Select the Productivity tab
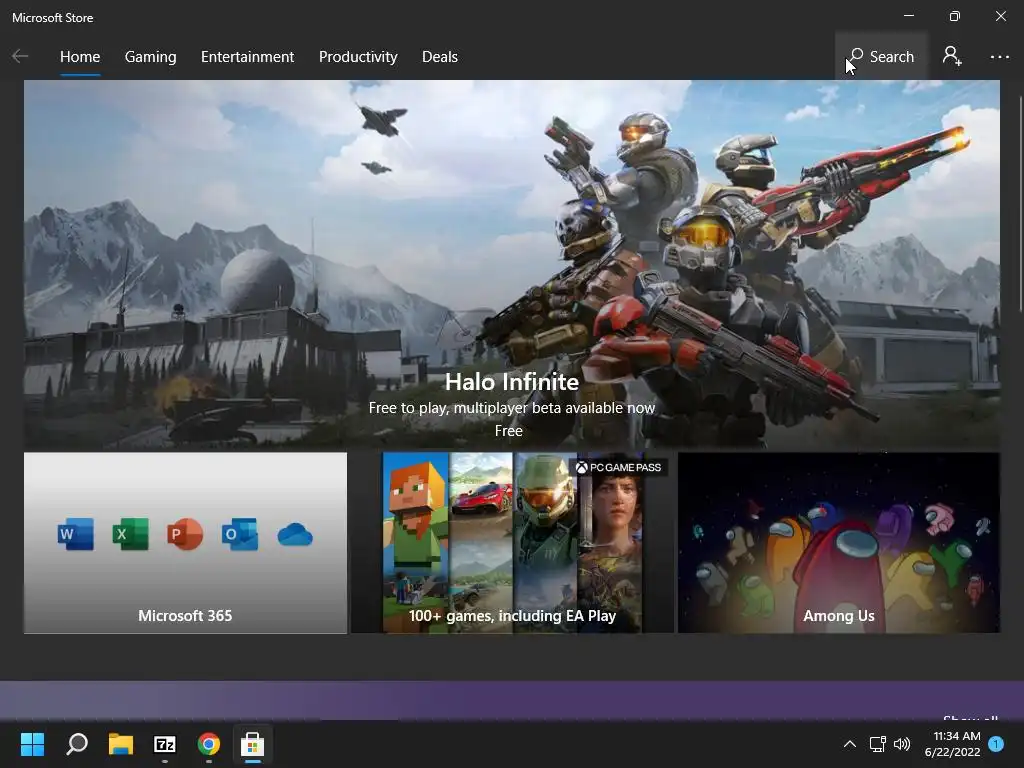 (x=358, y=57)
